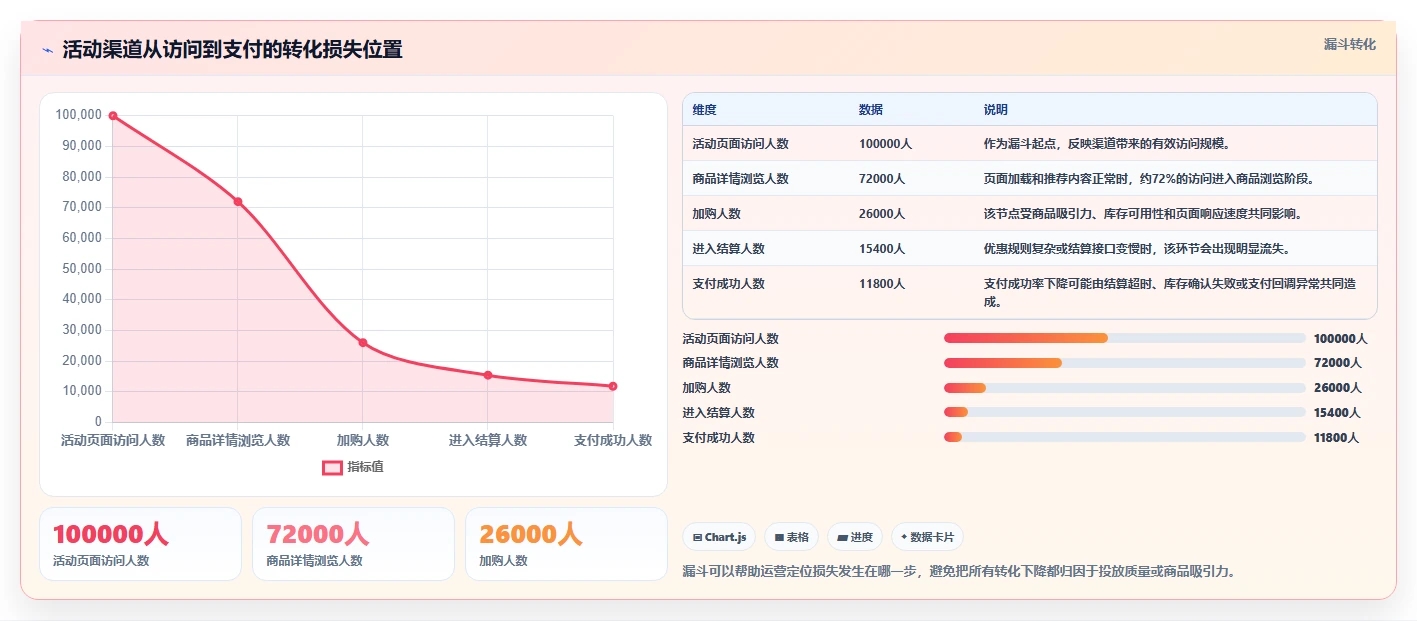Click the 数据 table column header
1417x621 pixels.
coord(871,110)
